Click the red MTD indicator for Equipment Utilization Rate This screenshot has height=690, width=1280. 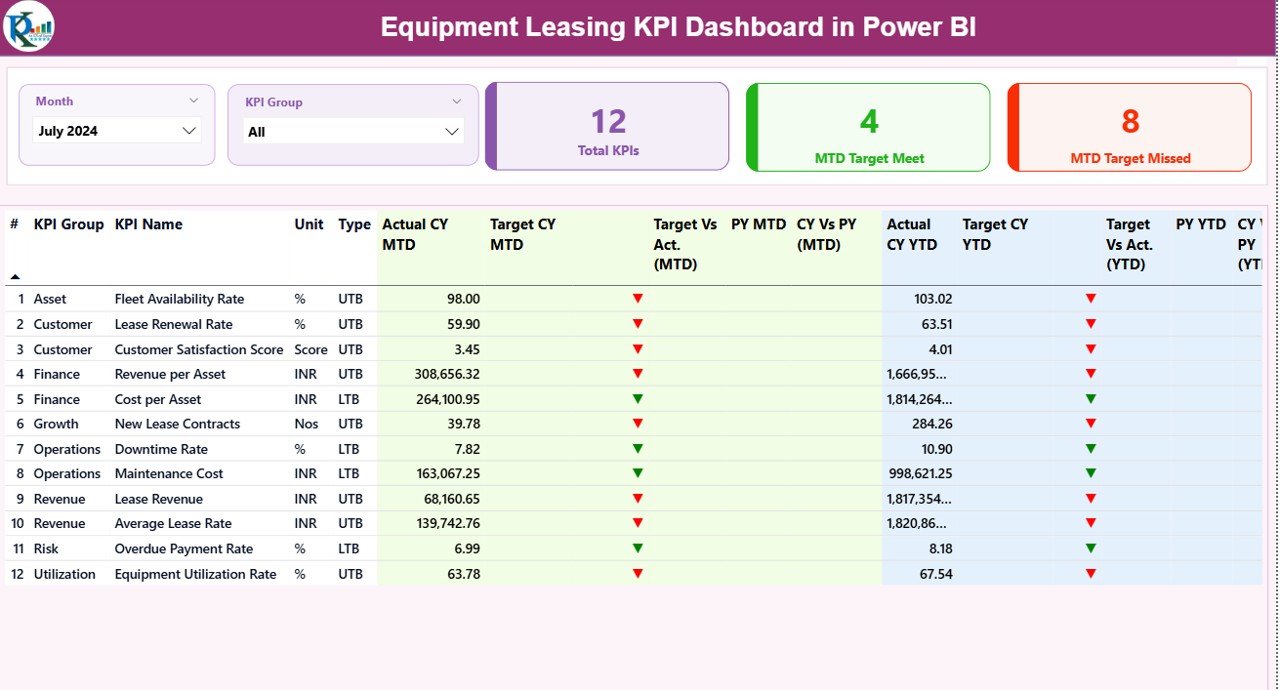(638, 573)
